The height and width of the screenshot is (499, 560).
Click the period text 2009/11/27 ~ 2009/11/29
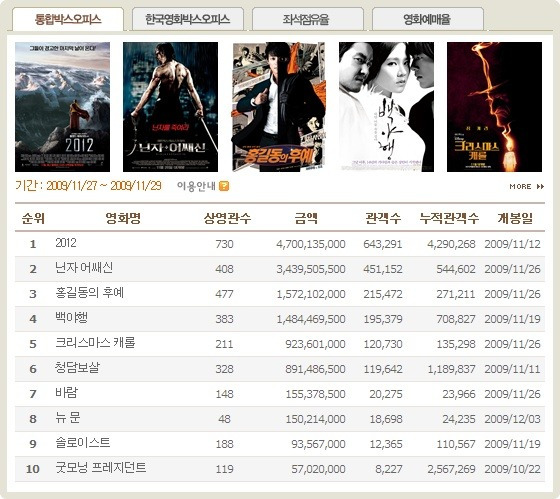point(104,186)
